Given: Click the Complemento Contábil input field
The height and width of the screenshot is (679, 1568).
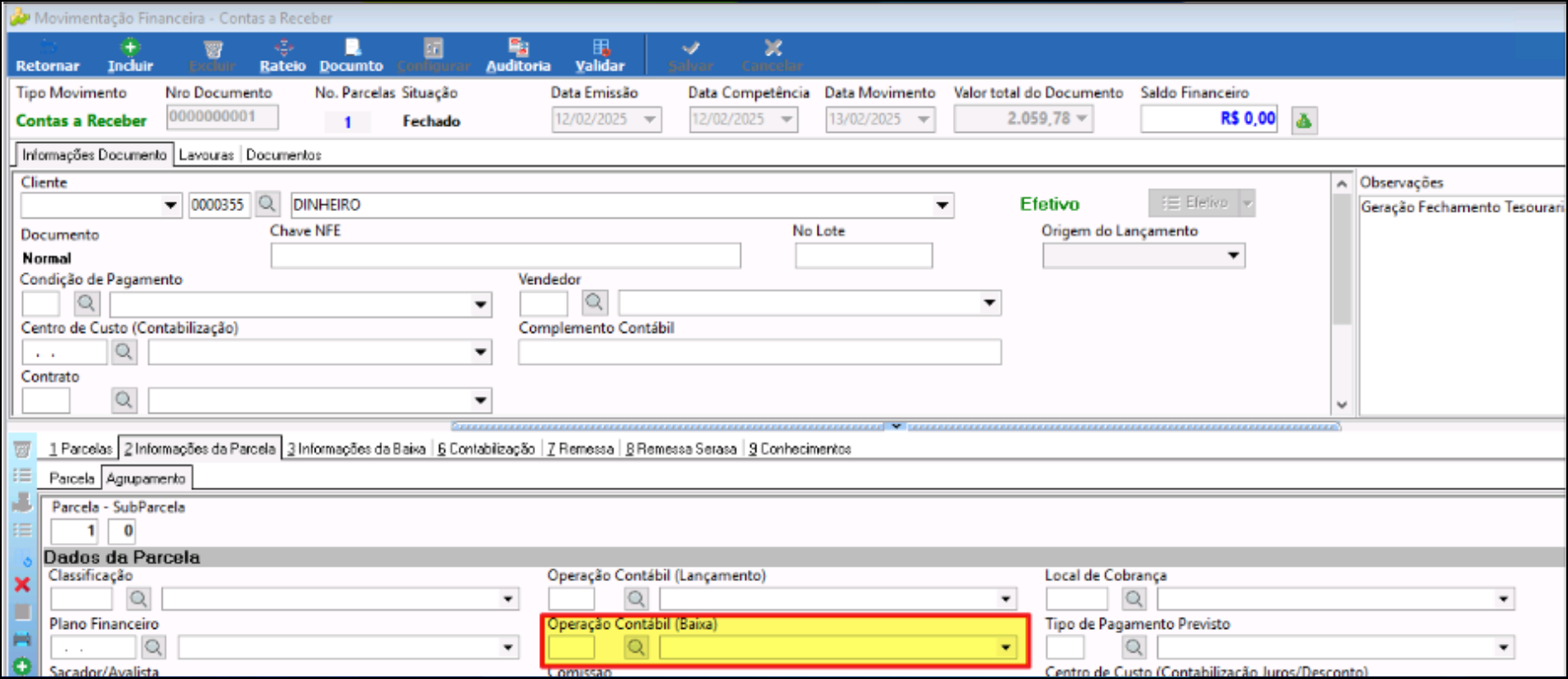Looking at the screenshot, I should [760, 352].
